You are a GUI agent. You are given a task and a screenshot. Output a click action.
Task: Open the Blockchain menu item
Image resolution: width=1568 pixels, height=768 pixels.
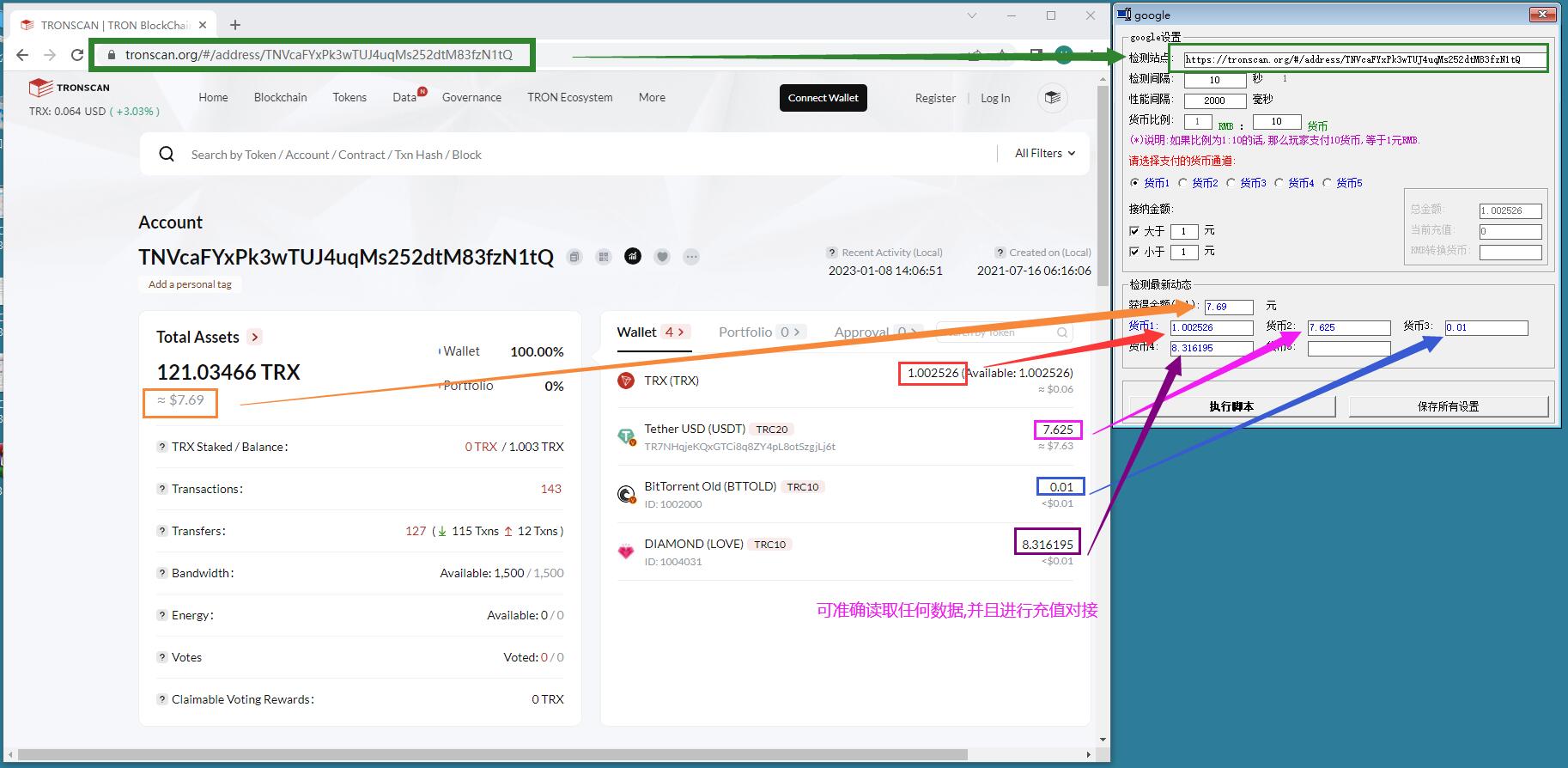click(280, 98)
